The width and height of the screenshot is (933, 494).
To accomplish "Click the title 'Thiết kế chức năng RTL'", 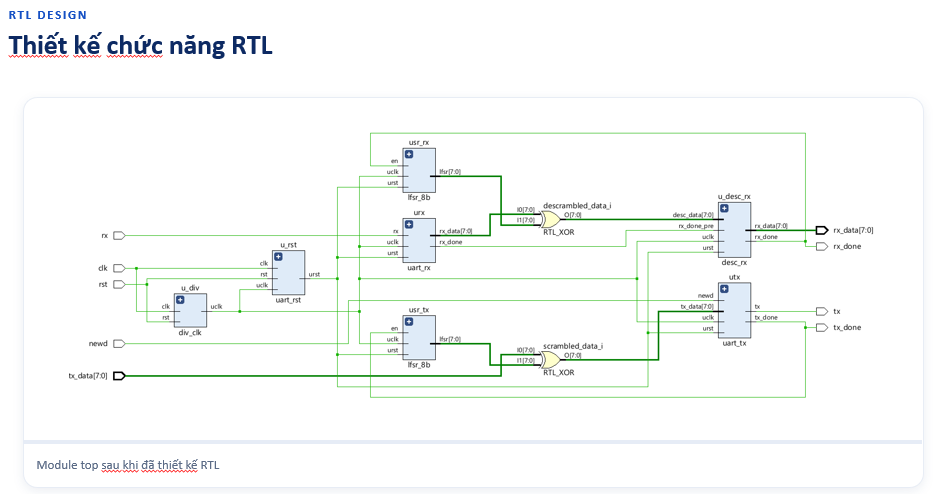I will [140, 45].
